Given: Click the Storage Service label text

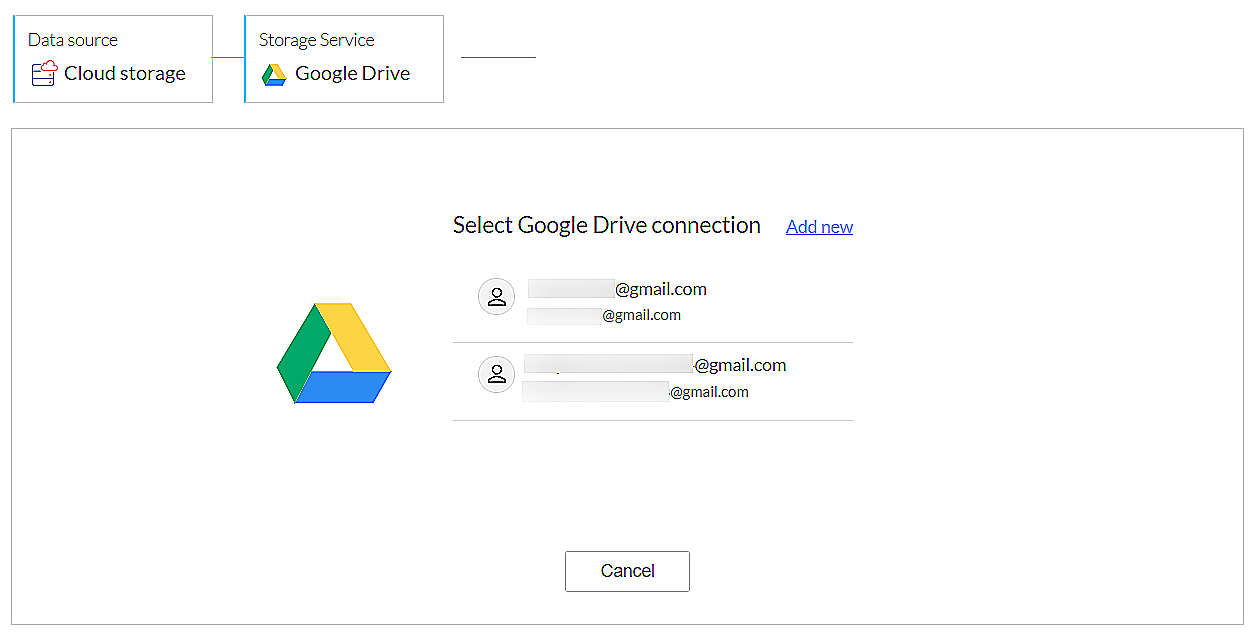Looking at the screenshot, I should (x=317, y=40).
